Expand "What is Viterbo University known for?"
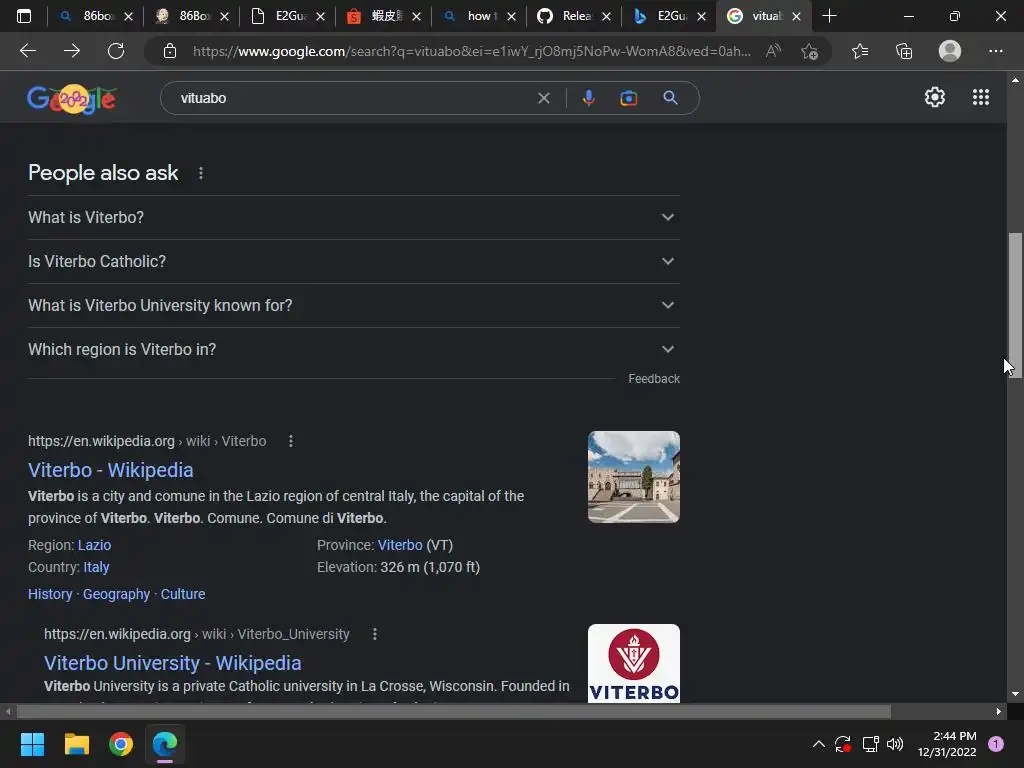1024x768 pixels. [354, 305]
